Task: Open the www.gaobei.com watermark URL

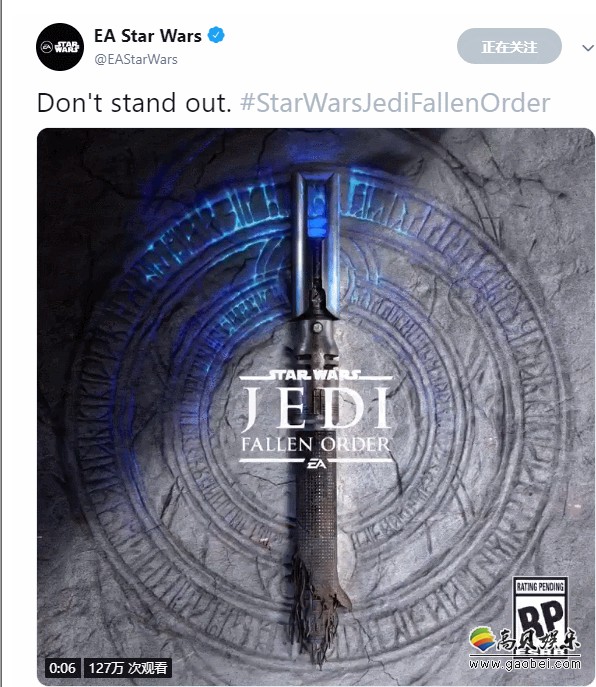Action: click(525, 664)
